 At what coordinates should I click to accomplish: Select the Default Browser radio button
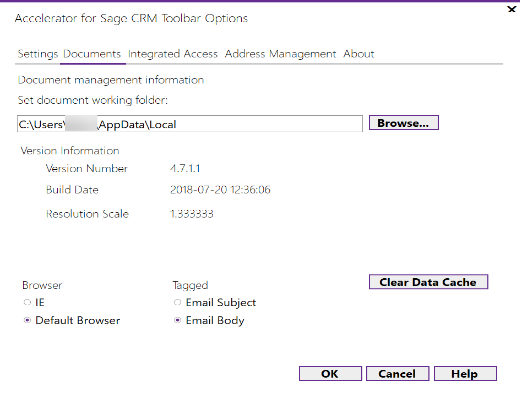(27, 320)
